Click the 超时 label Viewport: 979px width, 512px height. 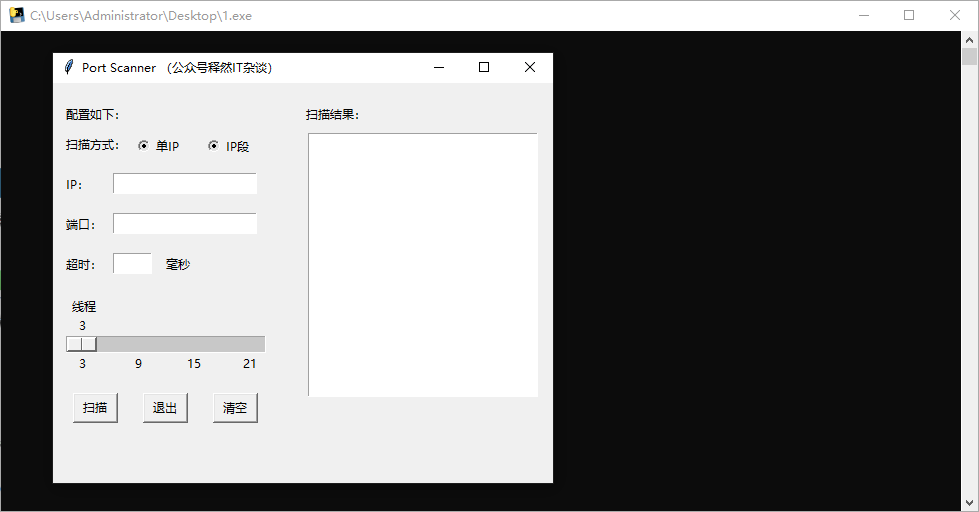(x=81, y=265)
